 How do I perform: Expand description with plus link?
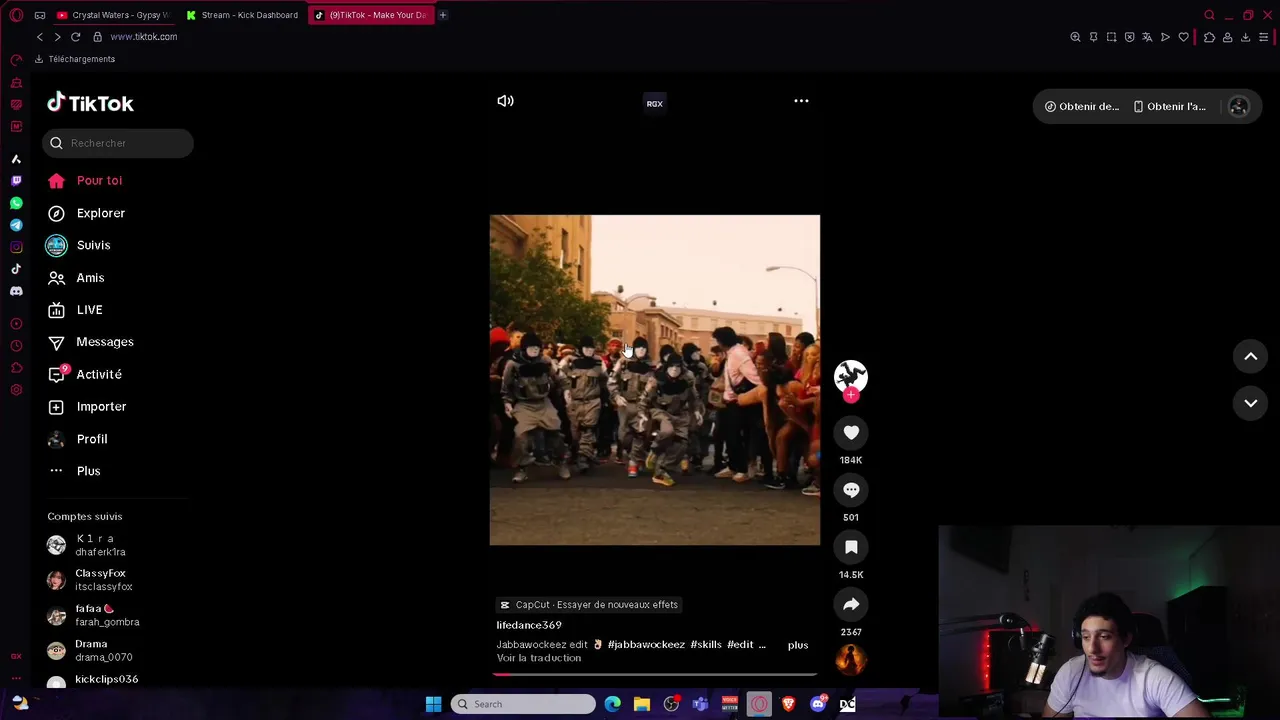point(798,645)
